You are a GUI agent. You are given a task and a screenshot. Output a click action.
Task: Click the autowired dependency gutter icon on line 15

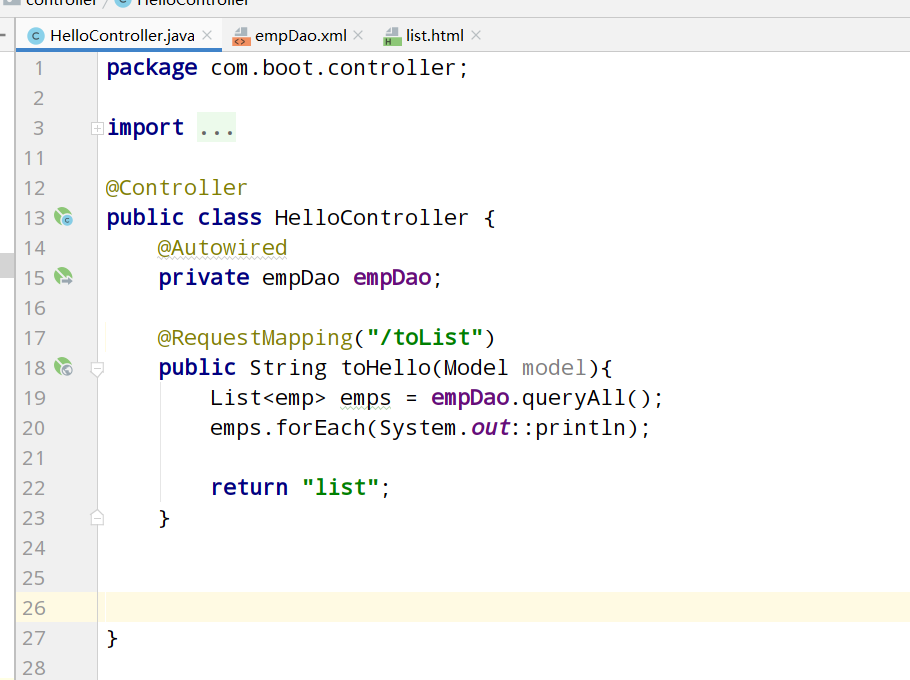(x=64, y=277)
